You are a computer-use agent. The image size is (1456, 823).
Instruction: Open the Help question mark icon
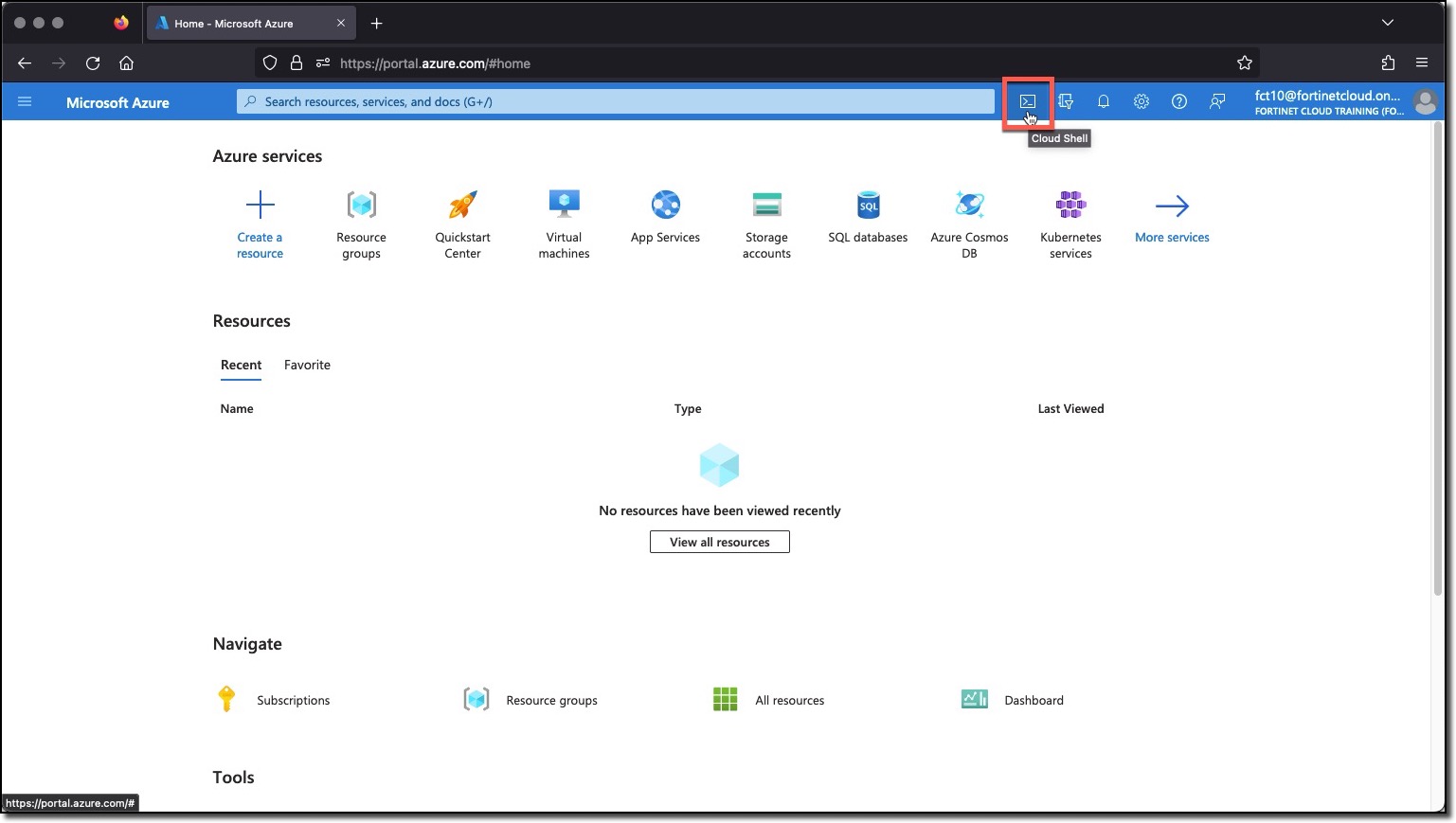point(1179,101)
